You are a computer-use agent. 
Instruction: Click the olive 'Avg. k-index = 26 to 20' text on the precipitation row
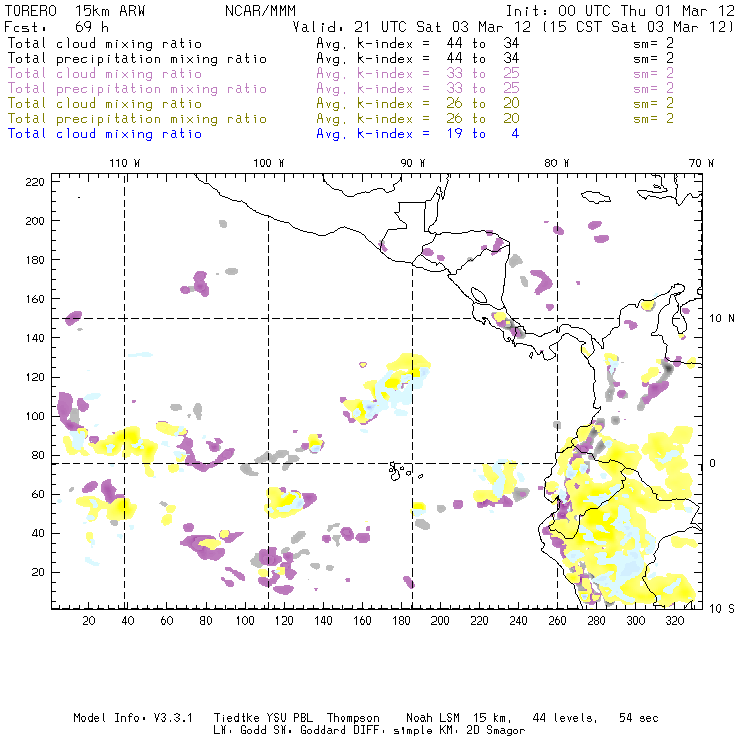(x=418, y=118)
